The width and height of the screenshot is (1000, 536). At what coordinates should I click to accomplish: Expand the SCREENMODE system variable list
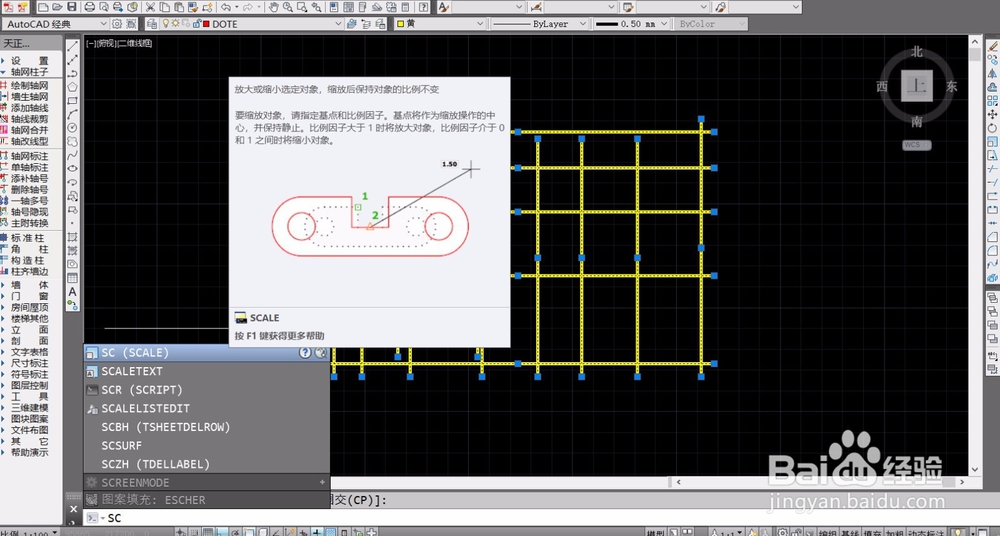click(322, 482)
